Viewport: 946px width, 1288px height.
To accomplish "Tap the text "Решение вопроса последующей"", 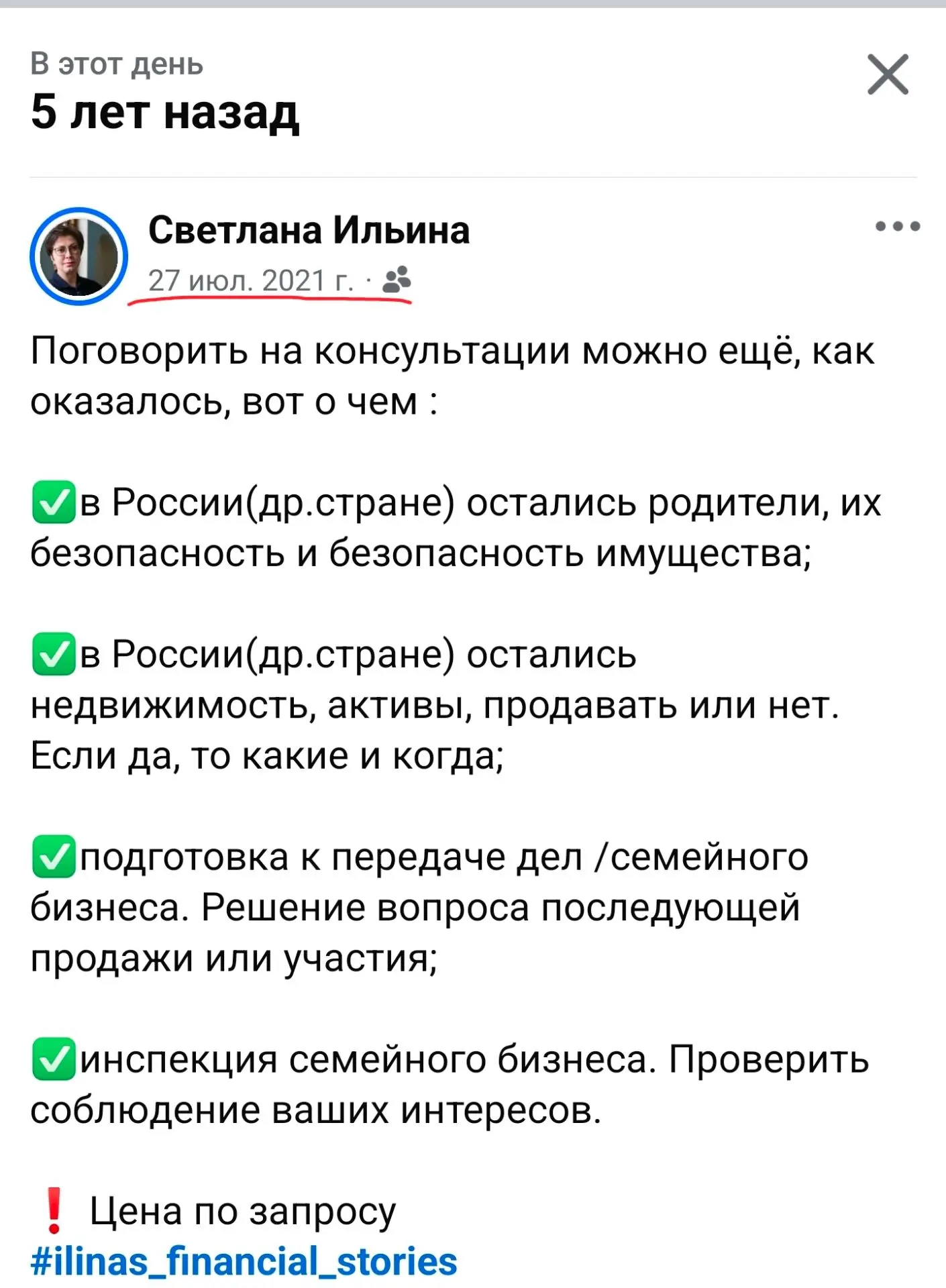I will tap(501, 908).
